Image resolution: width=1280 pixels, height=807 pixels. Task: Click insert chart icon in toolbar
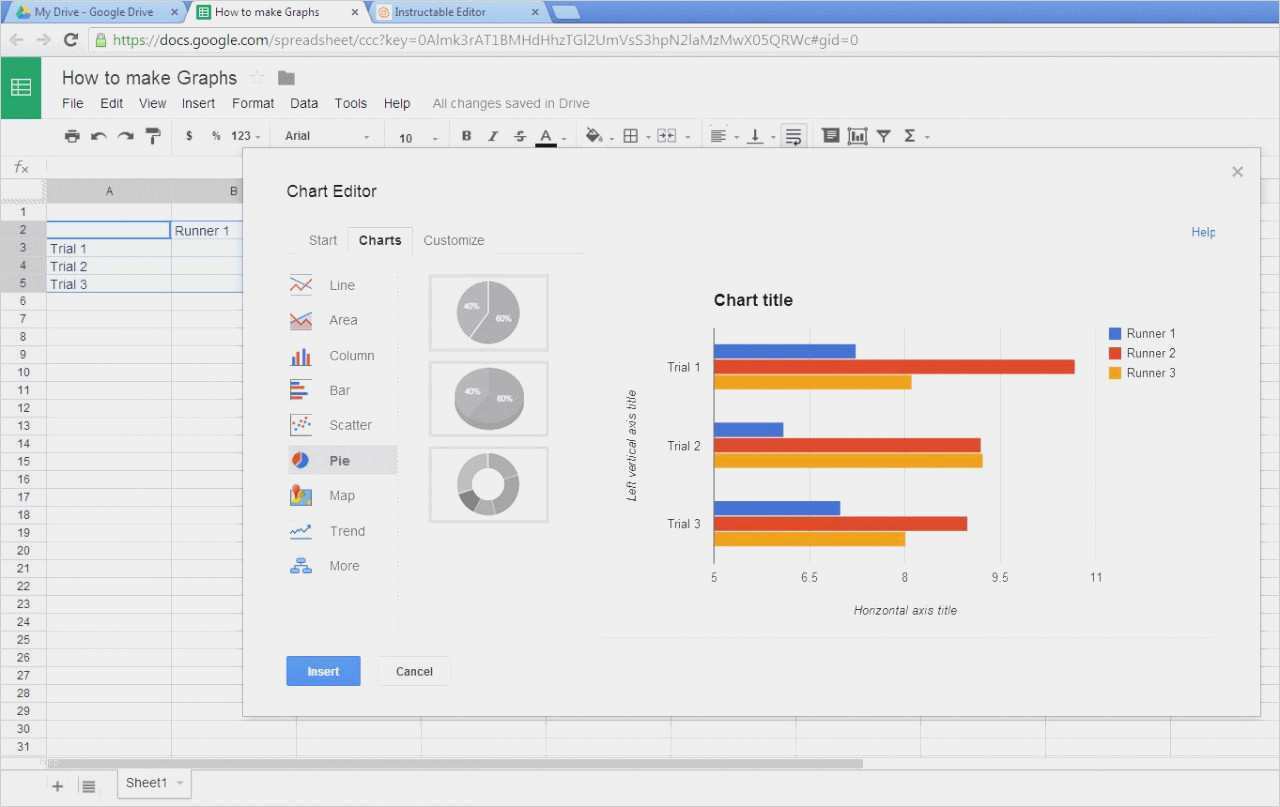coord(857,136)
